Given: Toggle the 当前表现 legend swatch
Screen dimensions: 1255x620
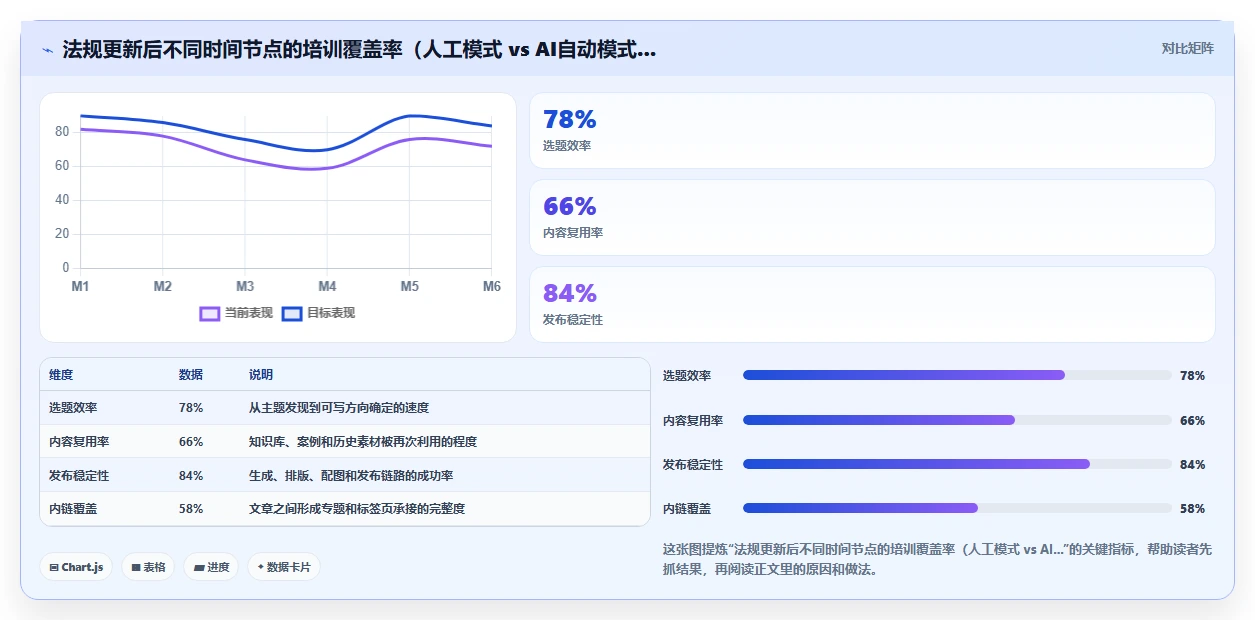Looking at the screenshot, I should [209, 313].
